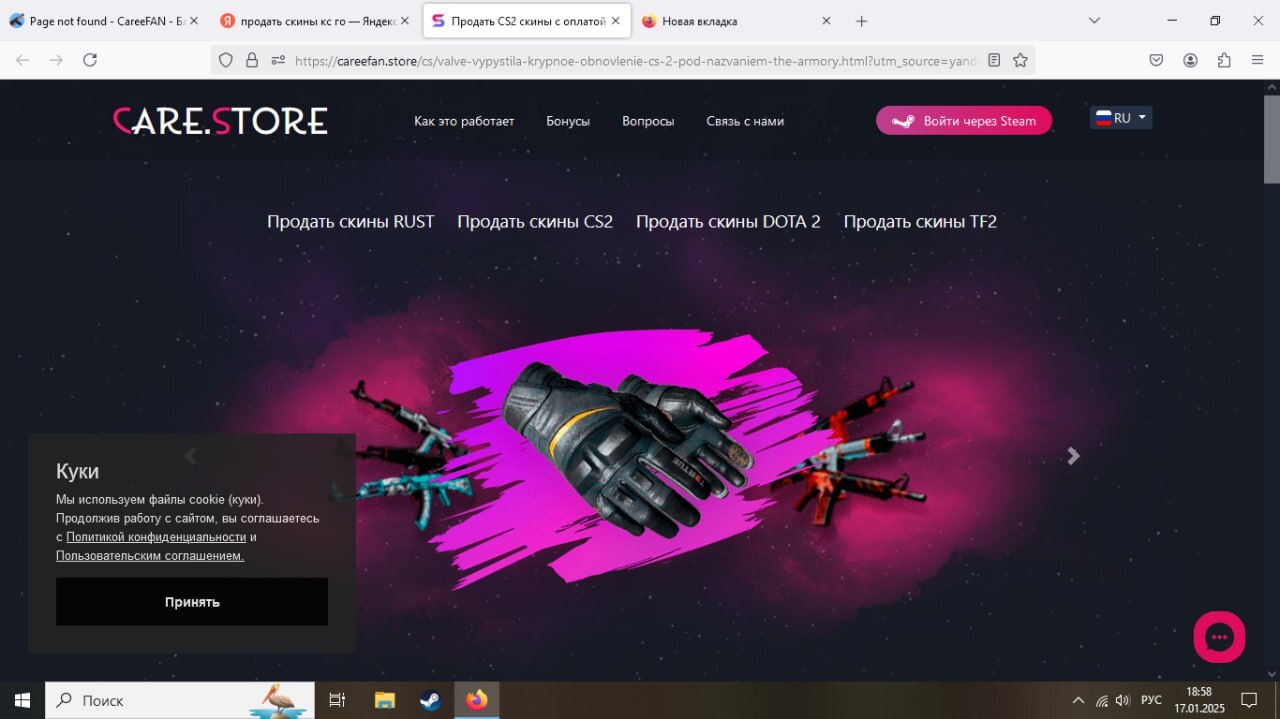Open 'Продать скины CS2' link
The image size is (1280, 719).
coord(535,221)
